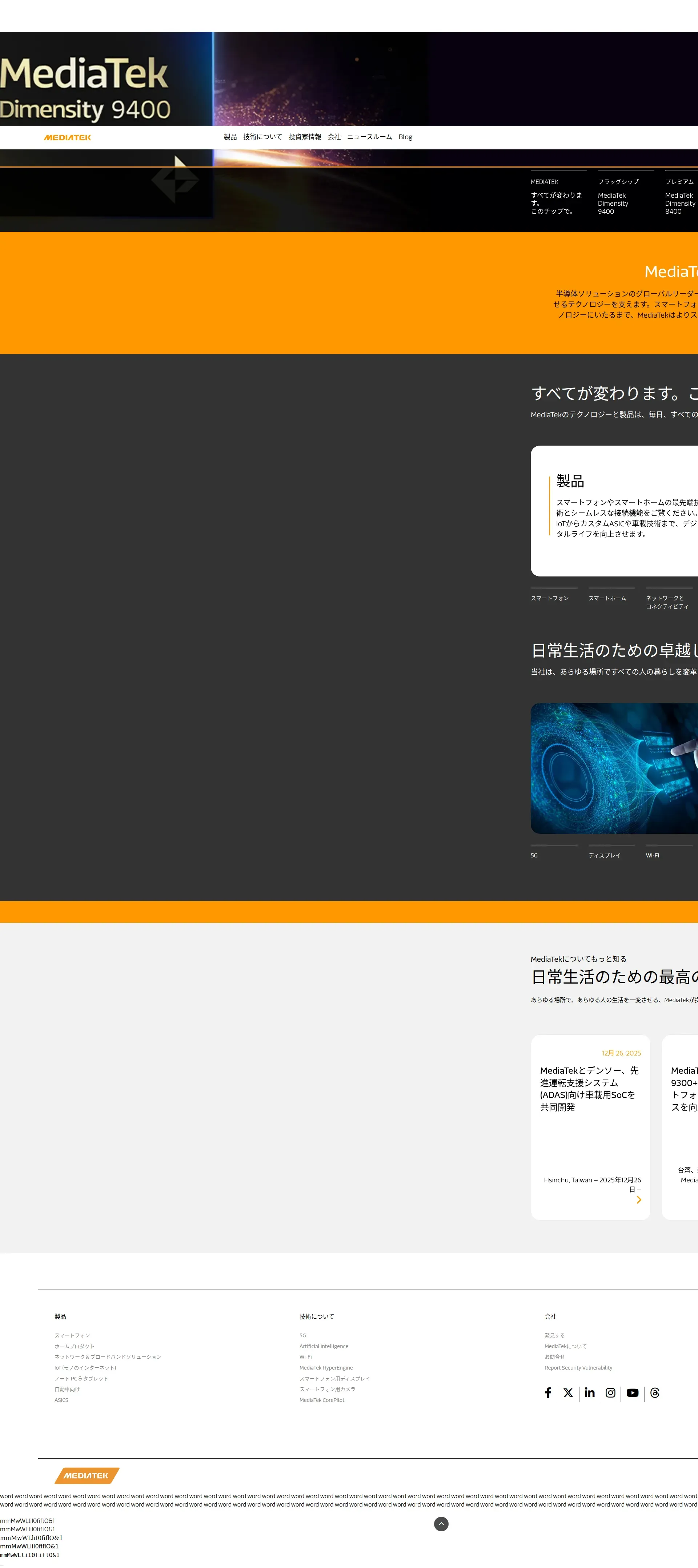This screenshot has height=1568, width=698.
Task: Open the 投資家情報 menu item
Action: coord(305,137)
